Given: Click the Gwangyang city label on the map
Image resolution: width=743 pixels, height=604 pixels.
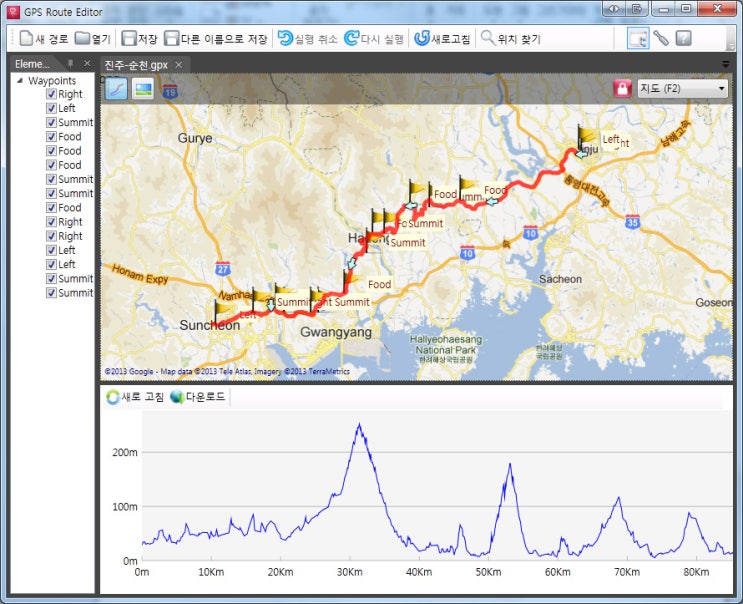Looking at the screenshot, I should (x=336, y=332).
